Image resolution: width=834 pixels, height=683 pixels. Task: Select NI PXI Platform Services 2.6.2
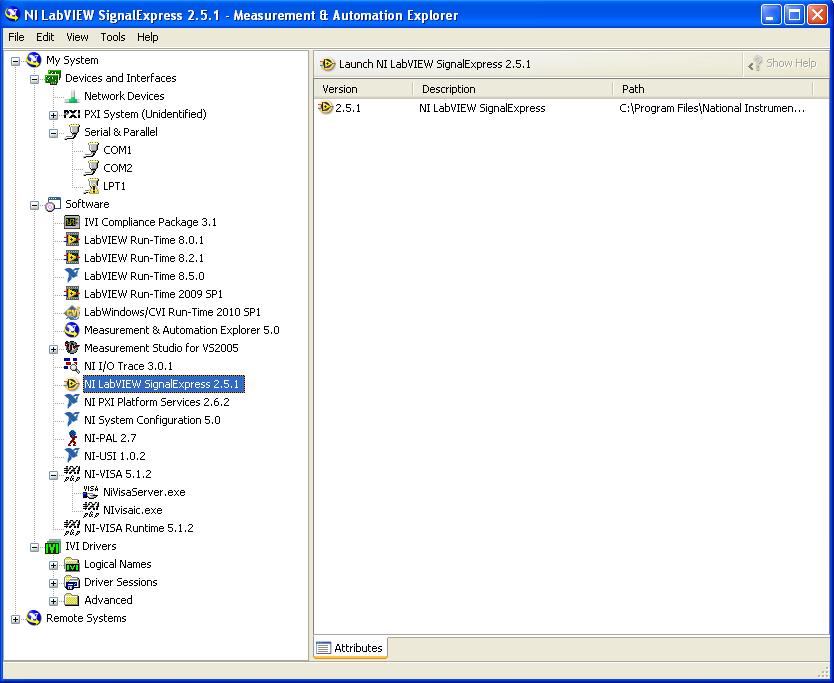click(x=157, y=402)
